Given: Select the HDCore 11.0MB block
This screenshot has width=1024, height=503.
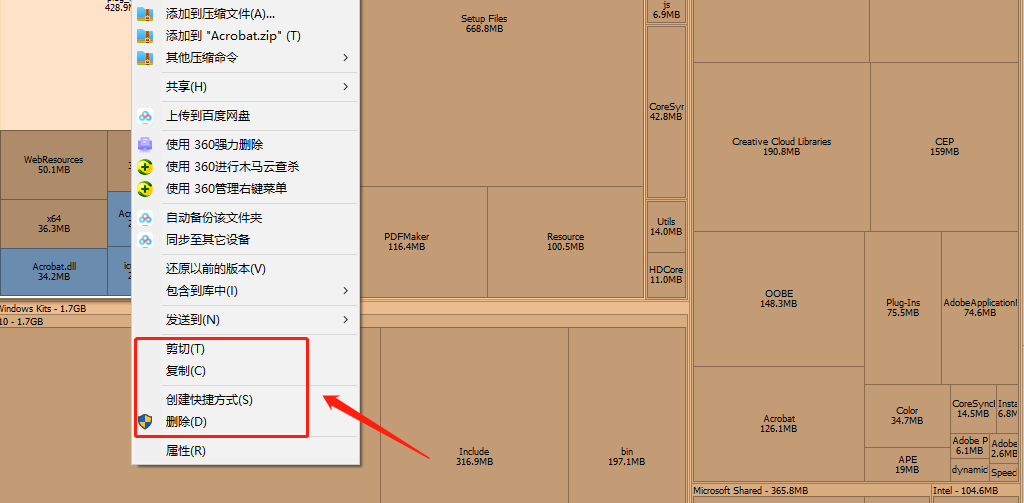Looking at the screenshot, I should [x=666, y=274].
